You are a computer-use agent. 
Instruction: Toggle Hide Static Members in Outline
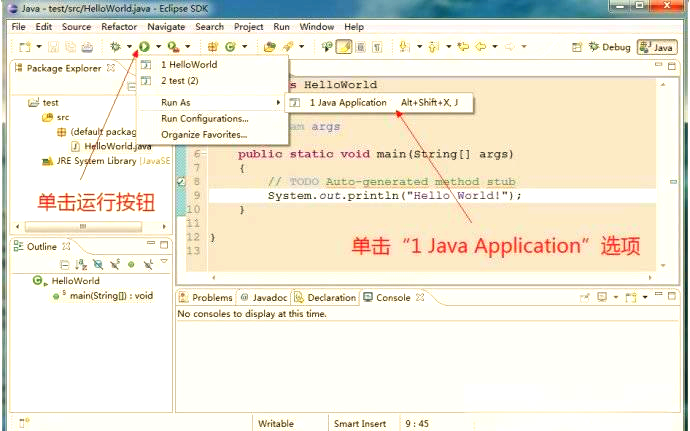pos(114,265)
